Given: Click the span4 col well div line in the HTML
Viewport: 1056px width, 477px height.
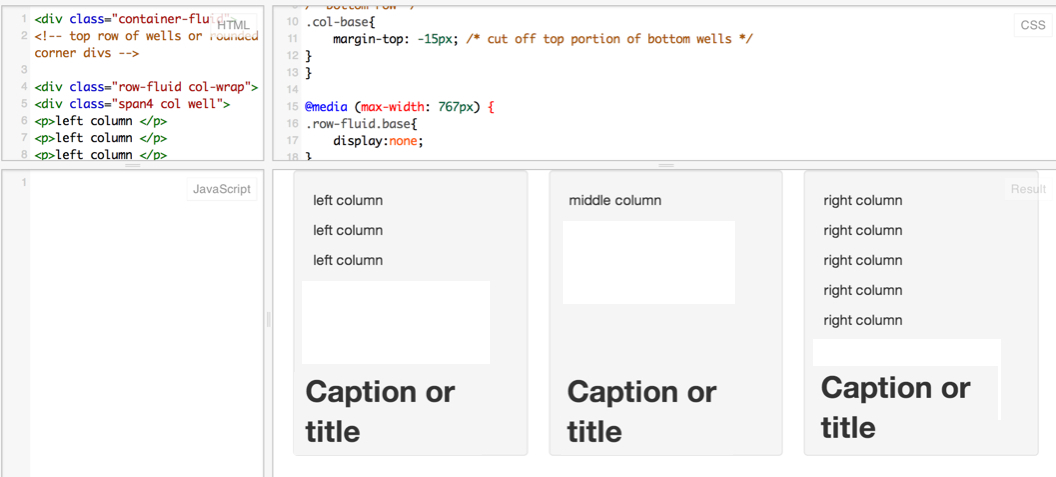Looking at the screenshot, I should click(132, 104).
